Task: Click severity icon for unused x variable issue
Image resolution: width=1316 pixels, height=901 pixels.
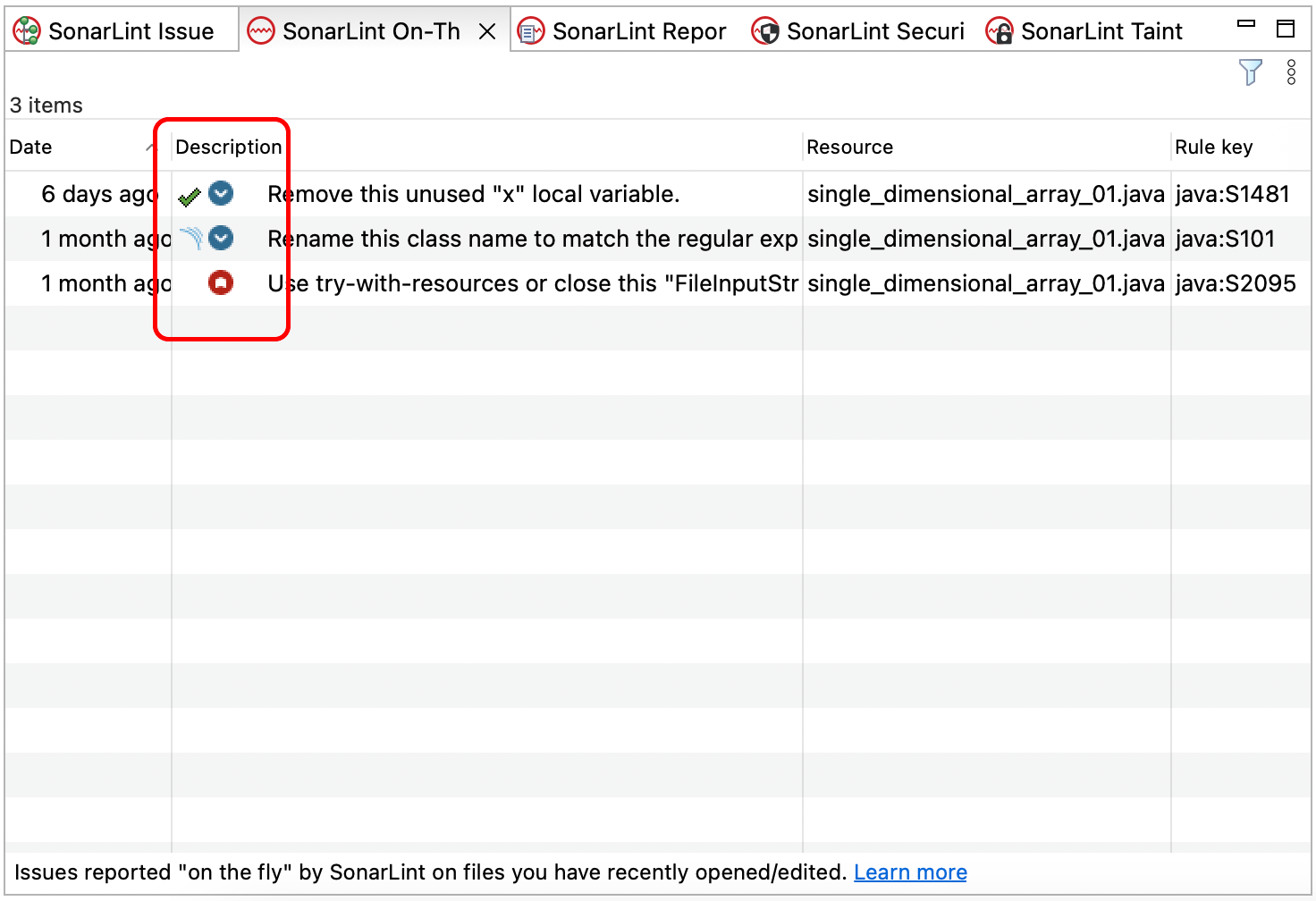Action: pyautogui.click(x=221, y=192)
